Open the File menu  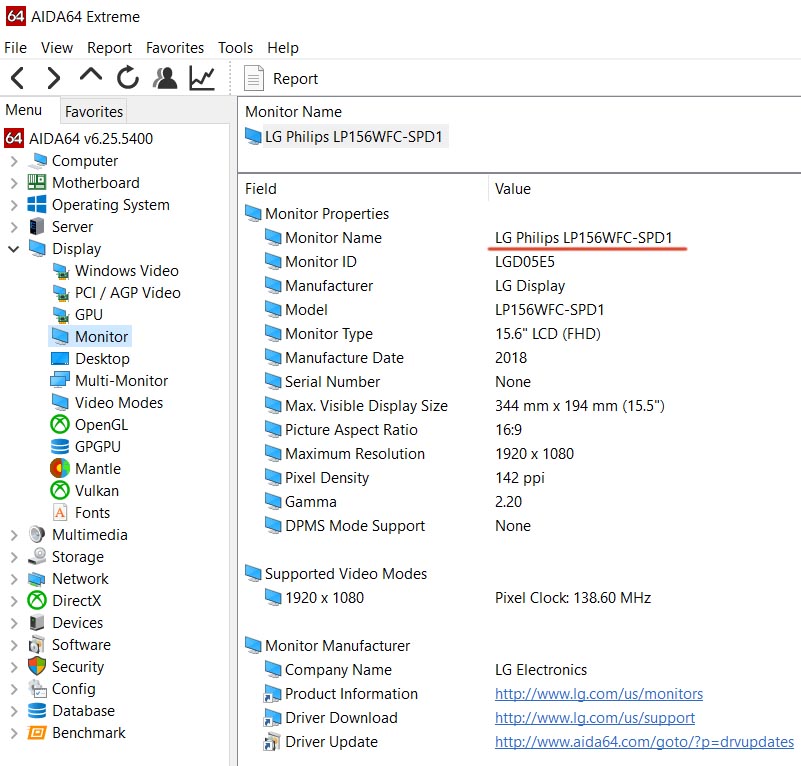tap(15, 48)
